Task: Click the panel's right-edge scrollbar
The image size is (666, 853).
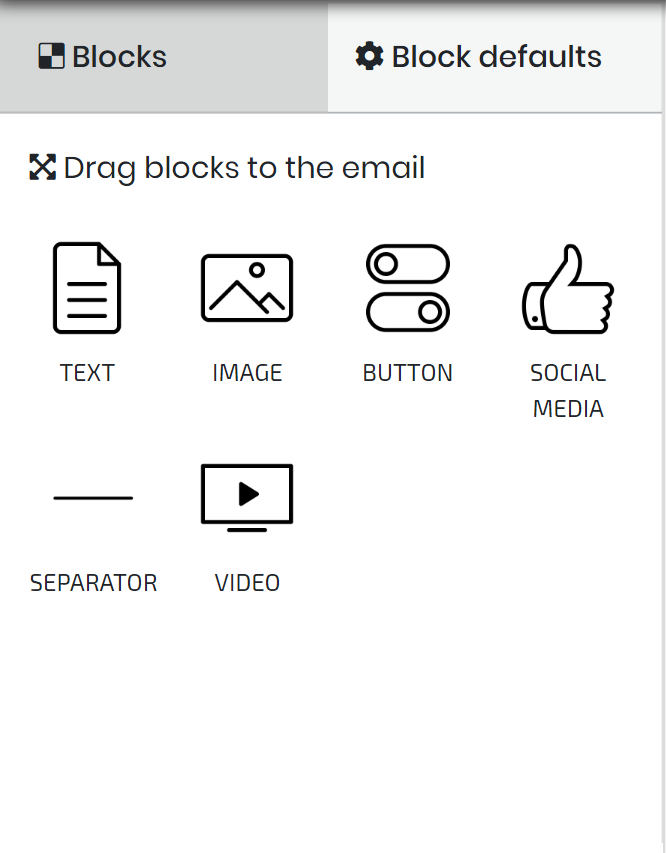Action: point(664,426)
